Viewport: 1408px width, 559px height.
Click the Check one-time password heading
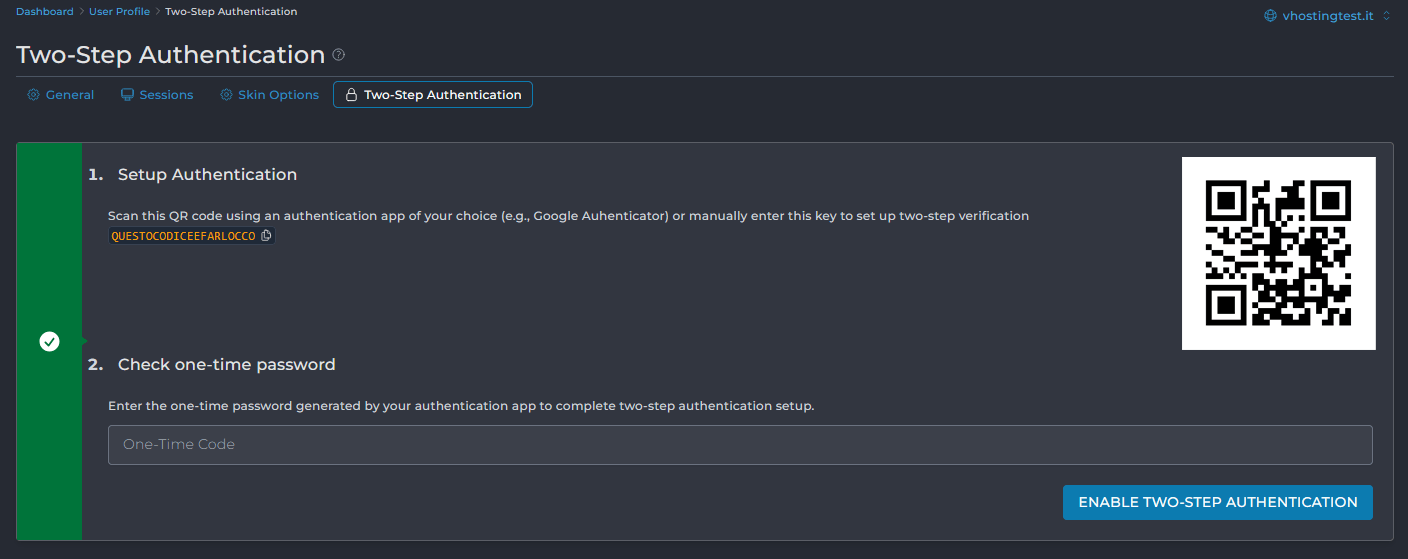[x=227, y=364]
